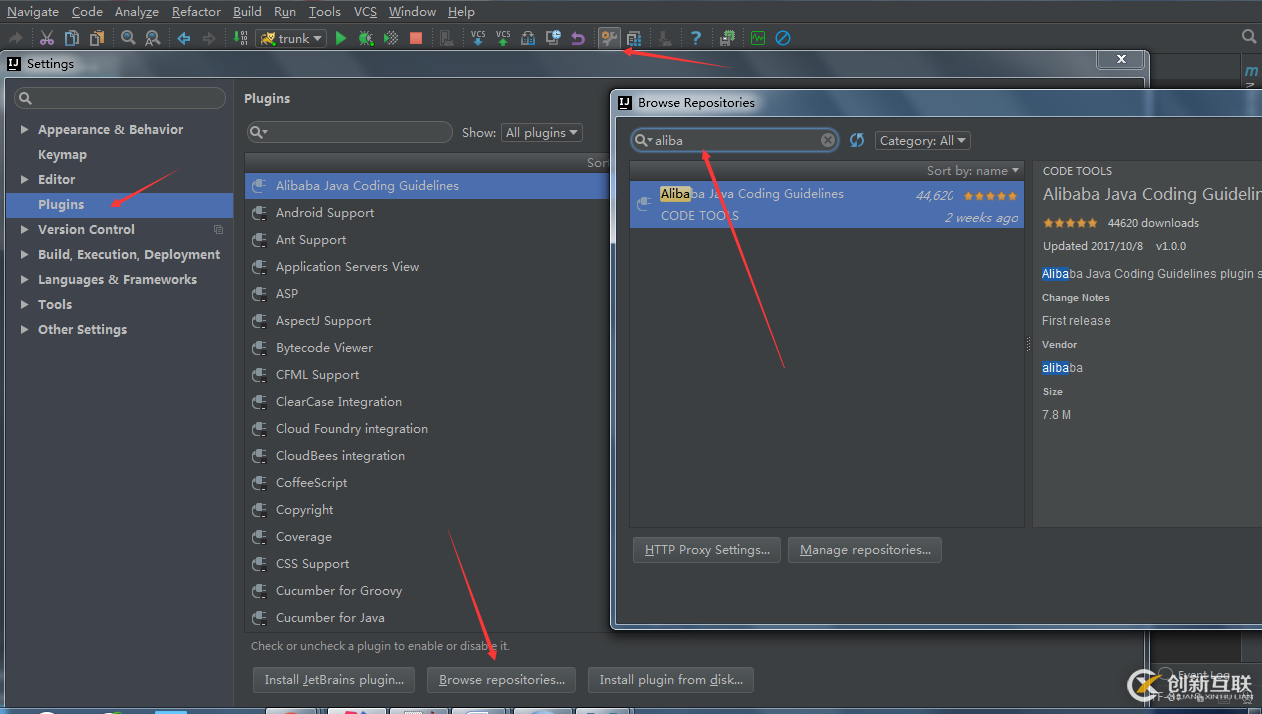Click the 'aliba' repository search field
1262x714 pixels.
click(736, 140)
